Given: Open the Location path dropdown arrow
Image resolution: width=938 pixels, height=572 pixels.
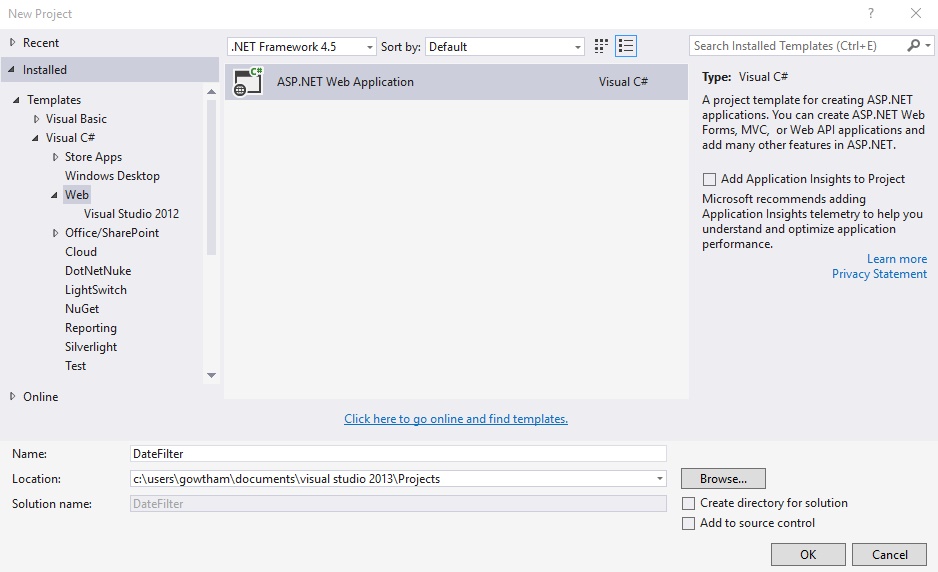Looking at the screenshot, I should 659,479.
